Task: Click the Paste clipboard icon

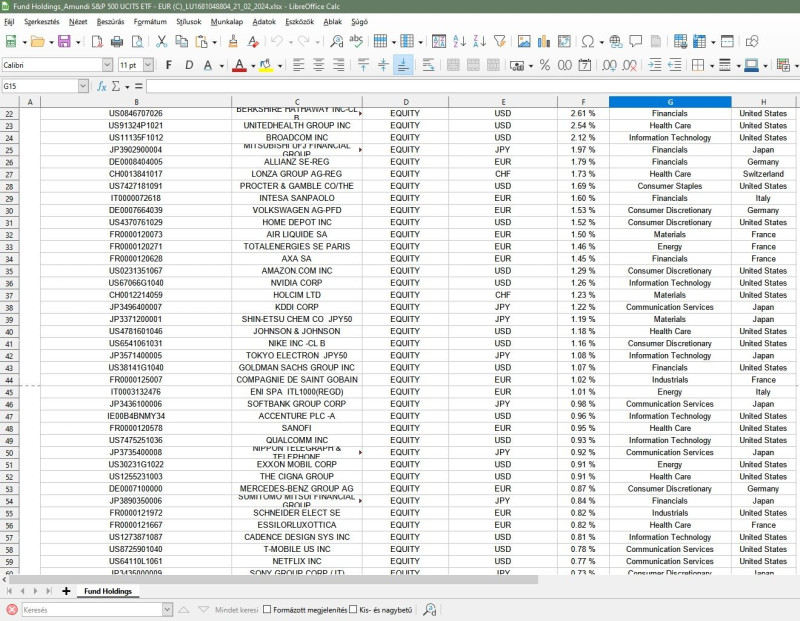Action: [202, 41]
